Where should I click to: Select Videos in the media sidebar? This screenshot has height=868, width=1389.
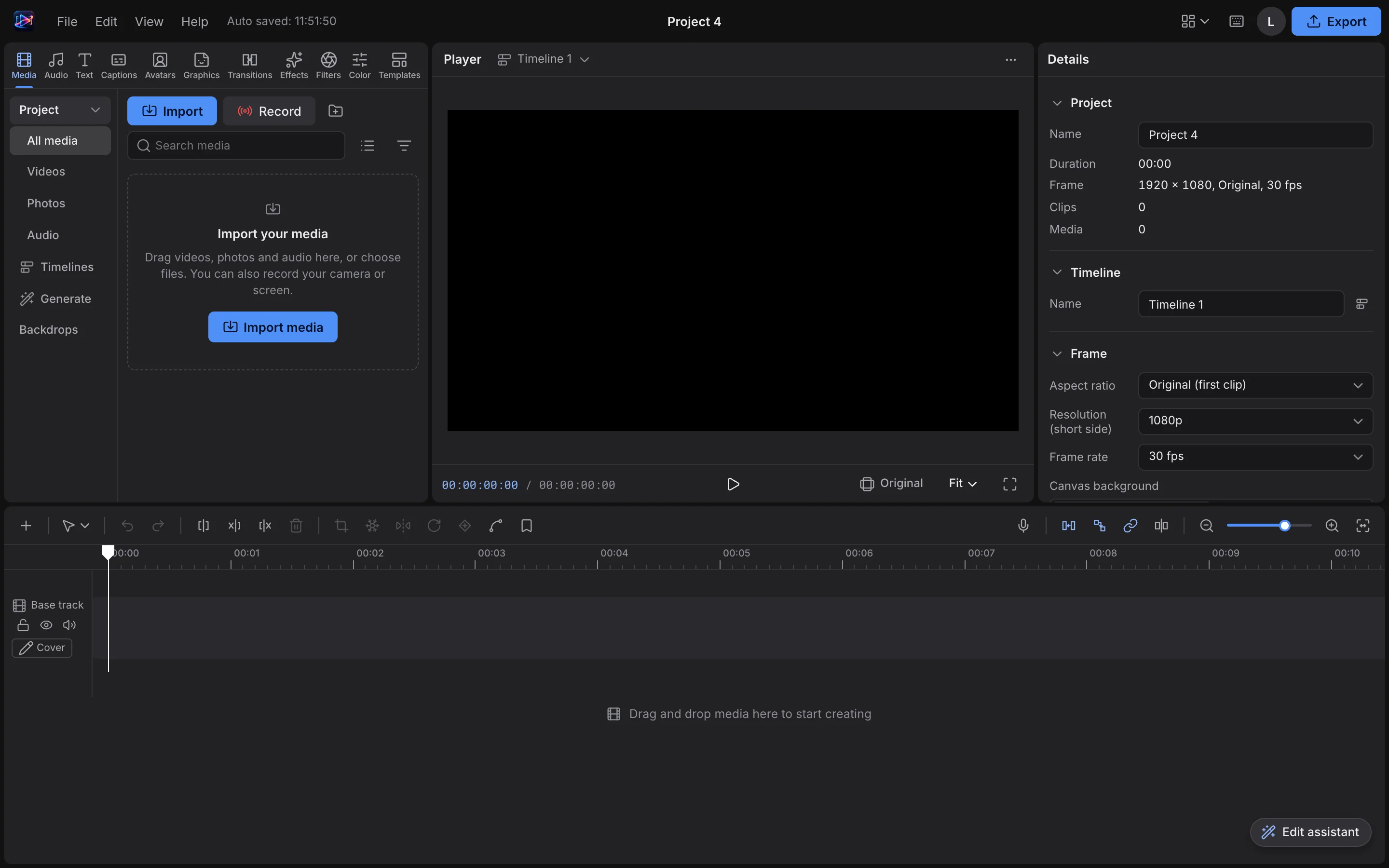click(60, 172)
